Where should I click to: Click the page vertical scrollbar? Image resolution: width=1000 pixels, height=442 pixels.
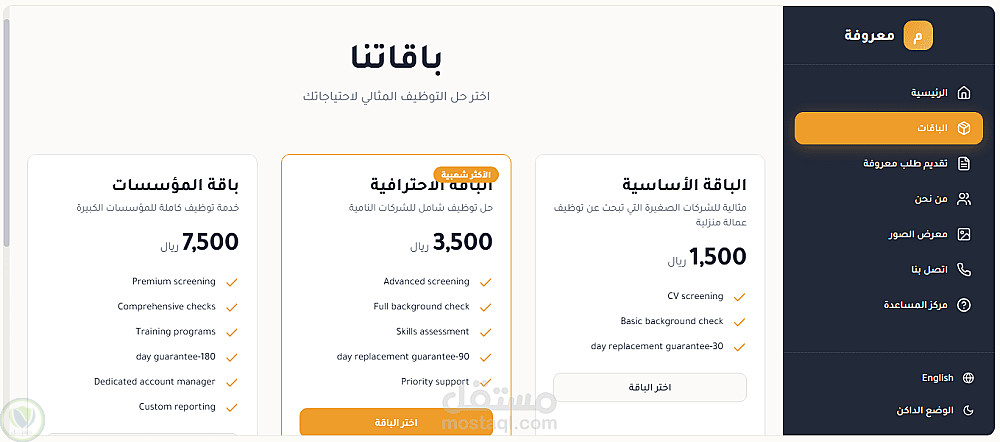point(7,130)
